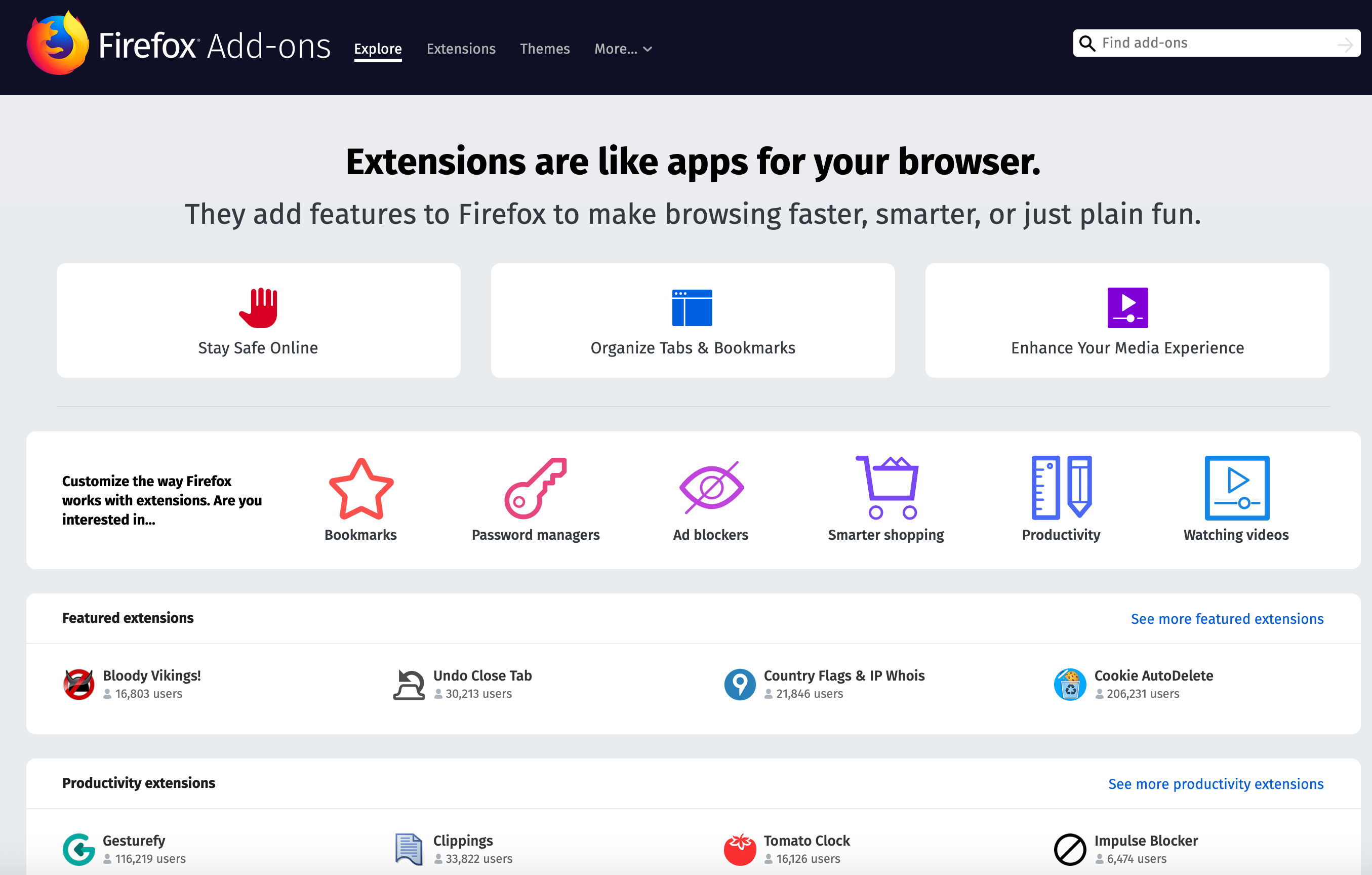Click the search submit arrow icon
This screenshot has height=875, width=1372.
pos(1345,45)
